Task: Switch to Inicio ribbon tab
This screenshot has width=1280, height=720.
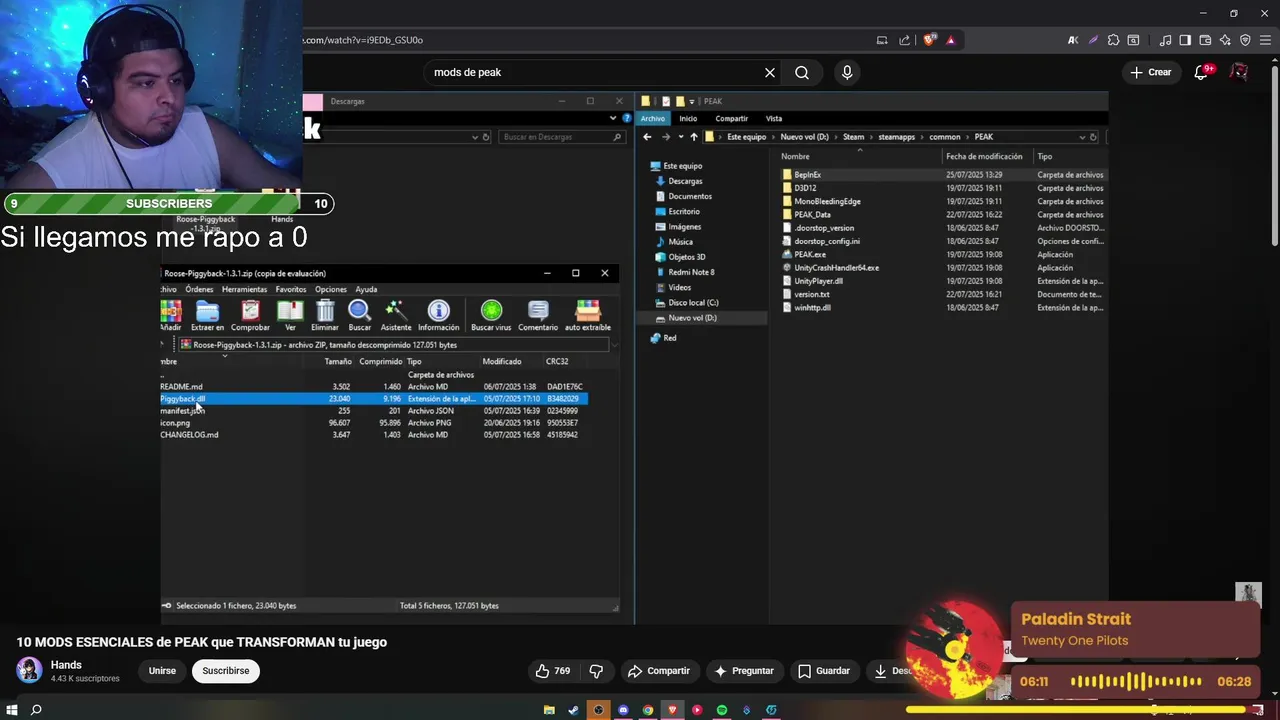Action: (688, 118)
